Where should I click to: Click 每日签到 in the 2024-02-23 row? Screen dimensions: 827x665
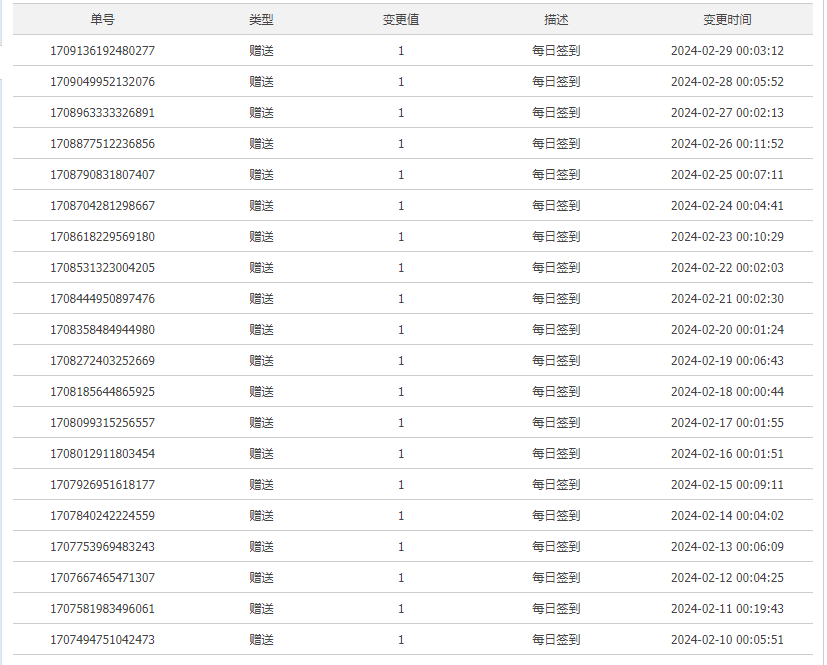click(556, 237)
